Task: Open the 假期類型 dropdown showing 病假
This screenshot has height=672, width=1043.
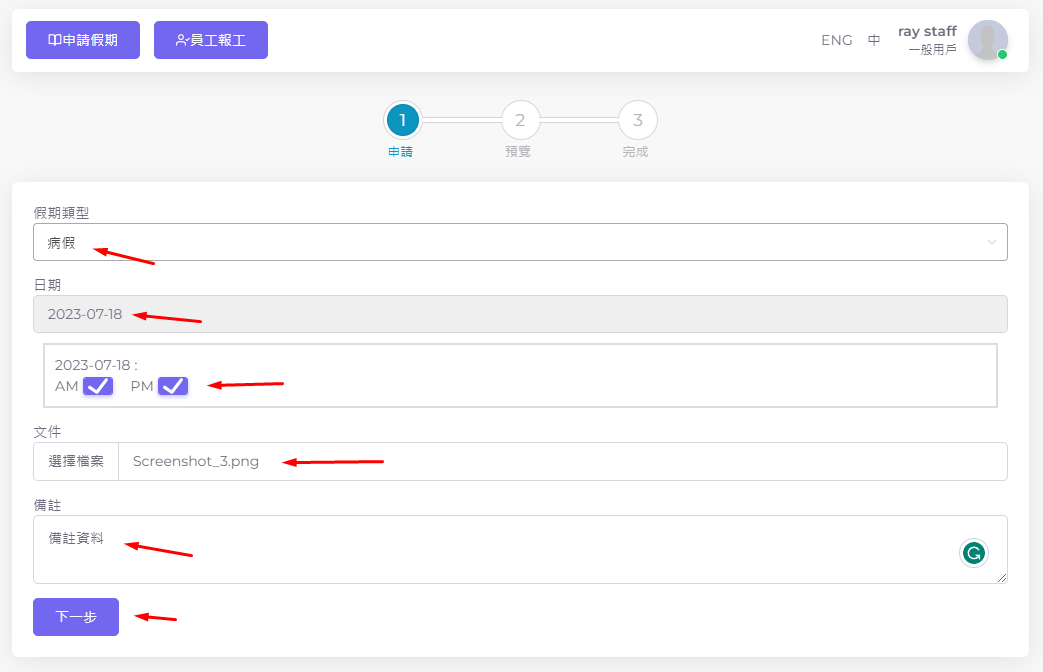Action: 520,242
